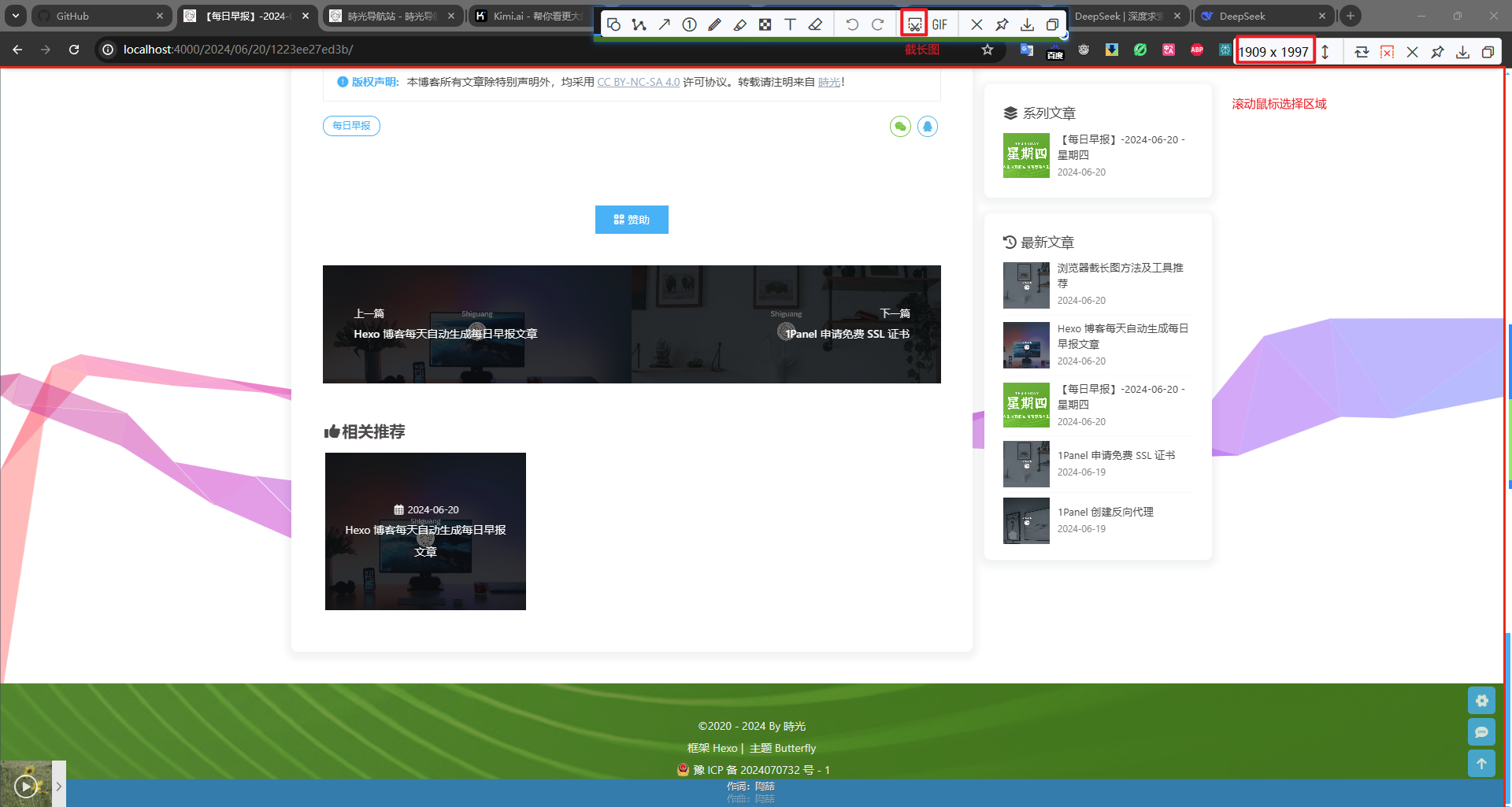1512x807 pixels.
Task: Click the red dashed-box X icon
Action: (x=1387, y=52)
